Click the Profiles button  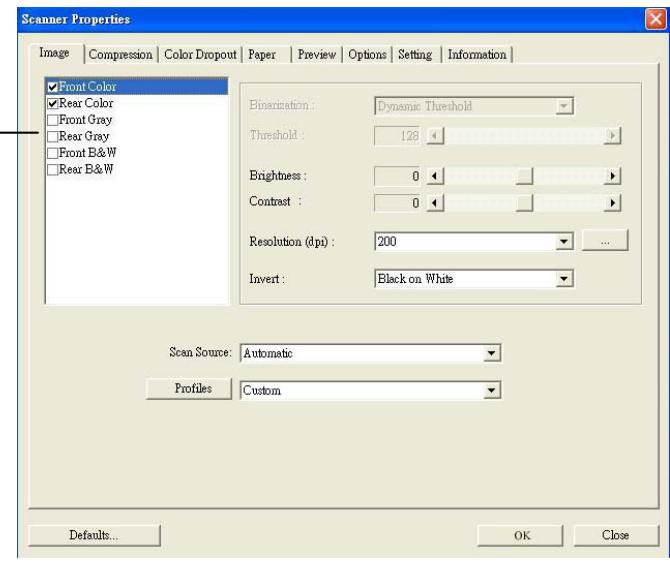189,388
